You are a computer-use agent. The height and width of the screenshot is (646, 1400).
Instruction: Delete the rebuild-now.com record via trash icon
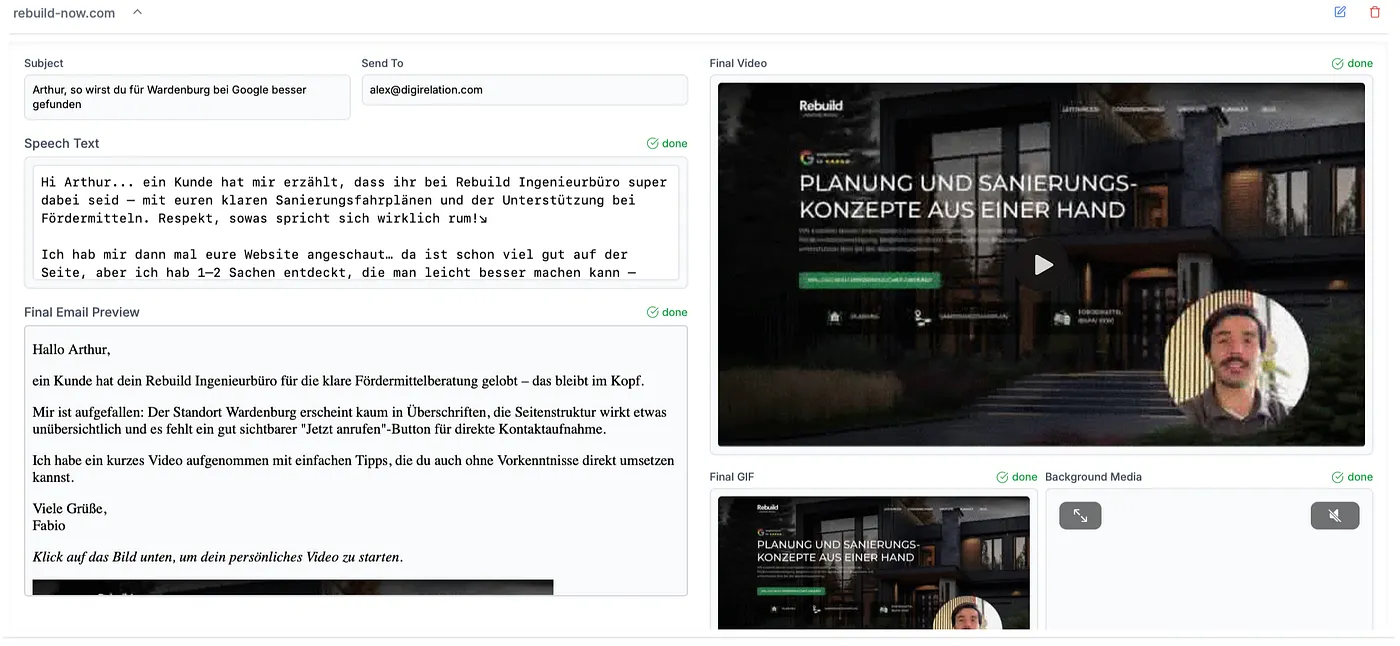(1375, 12)
